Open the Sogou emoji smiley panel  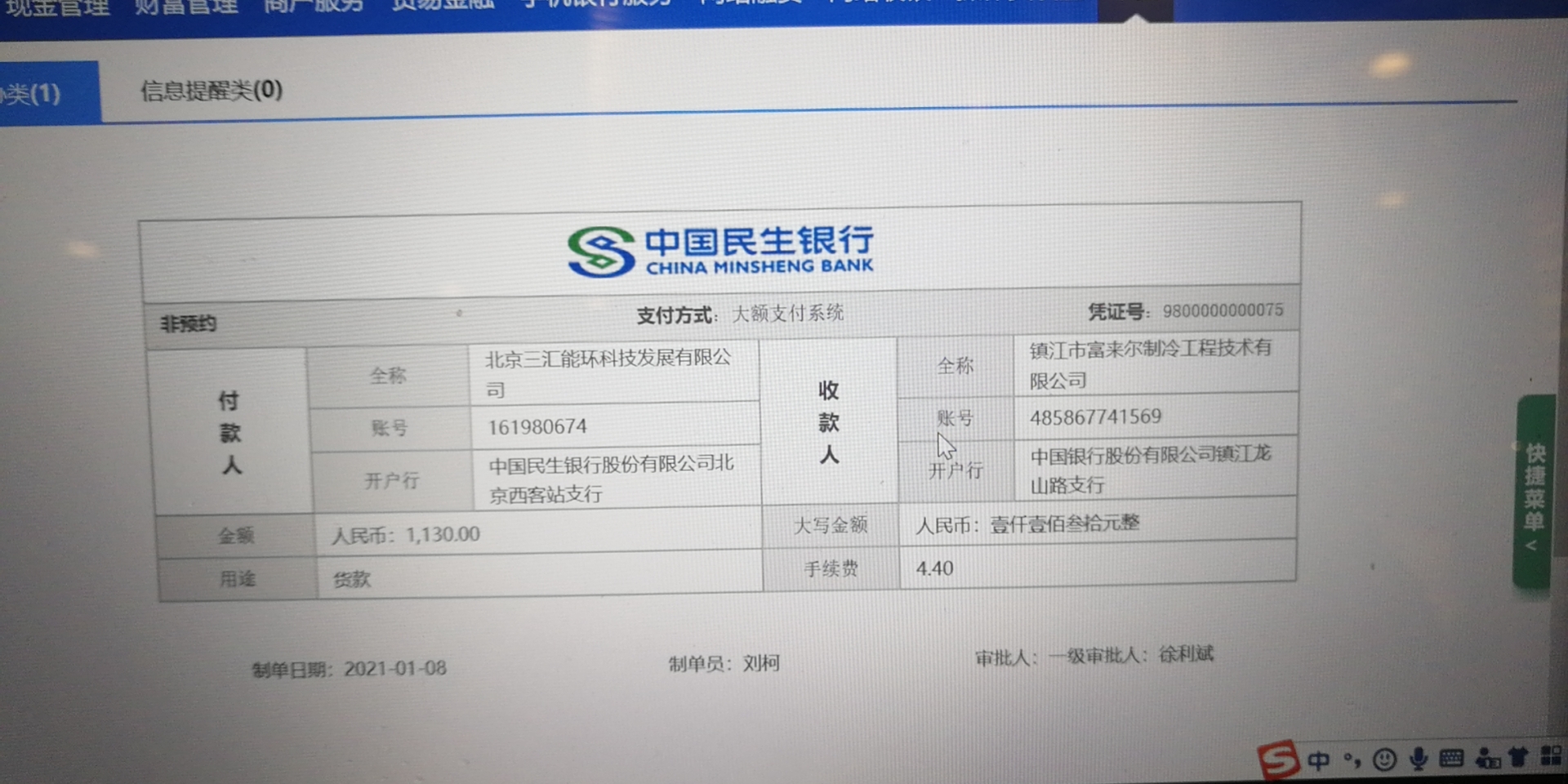tap(1384, 759)
